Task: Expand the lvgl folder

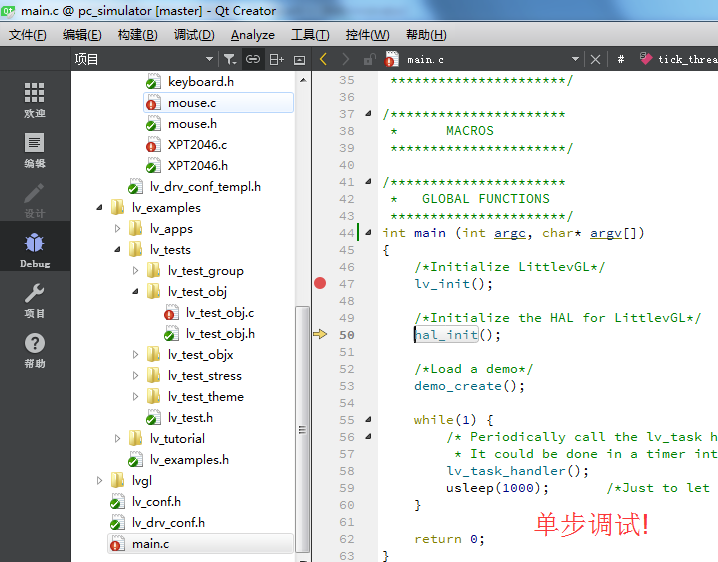Action: coord(99,480)
